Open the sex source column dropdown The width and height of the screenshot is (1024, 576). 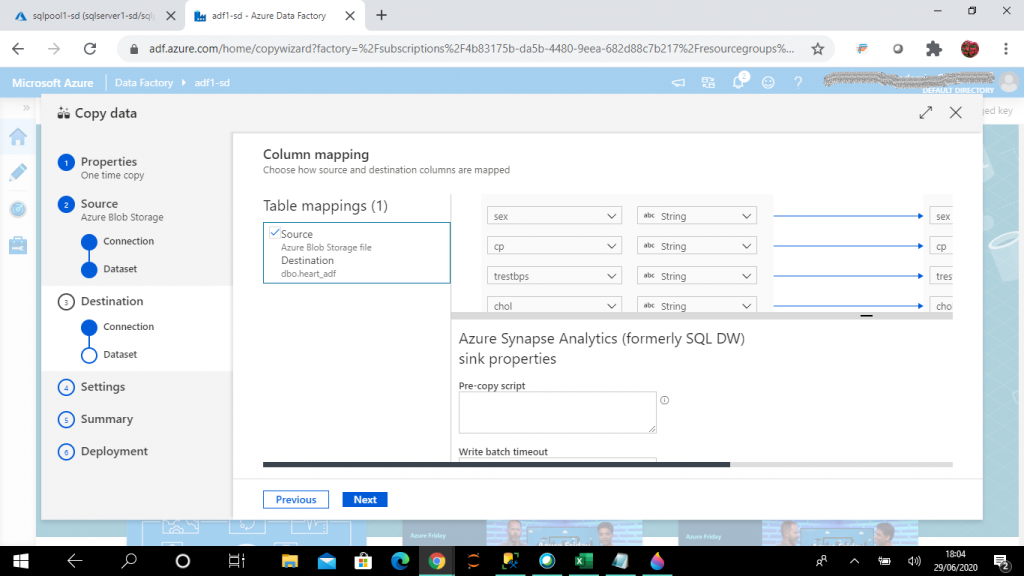(554, 216)
